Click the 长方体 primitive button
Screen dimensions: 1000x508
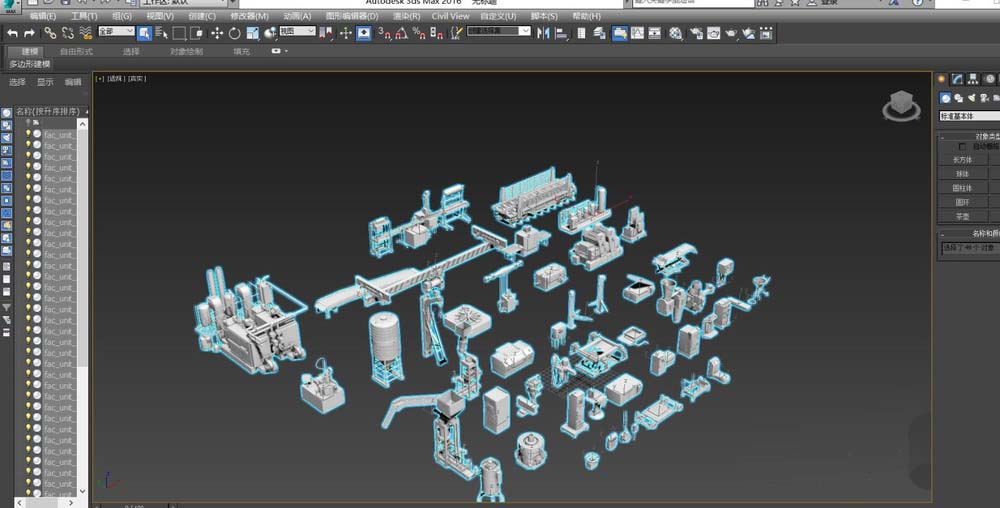[x=962, y=160]
